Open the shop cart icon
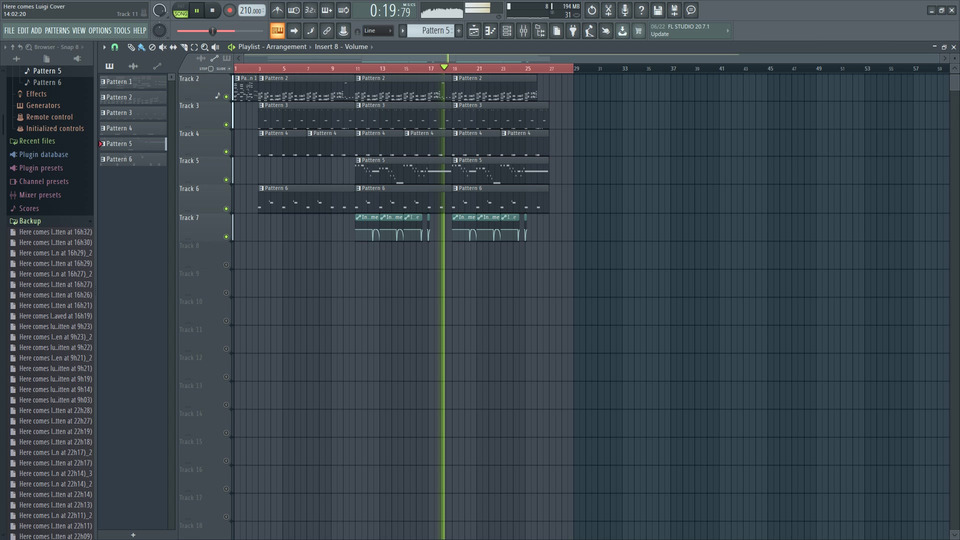 point(639,31)
